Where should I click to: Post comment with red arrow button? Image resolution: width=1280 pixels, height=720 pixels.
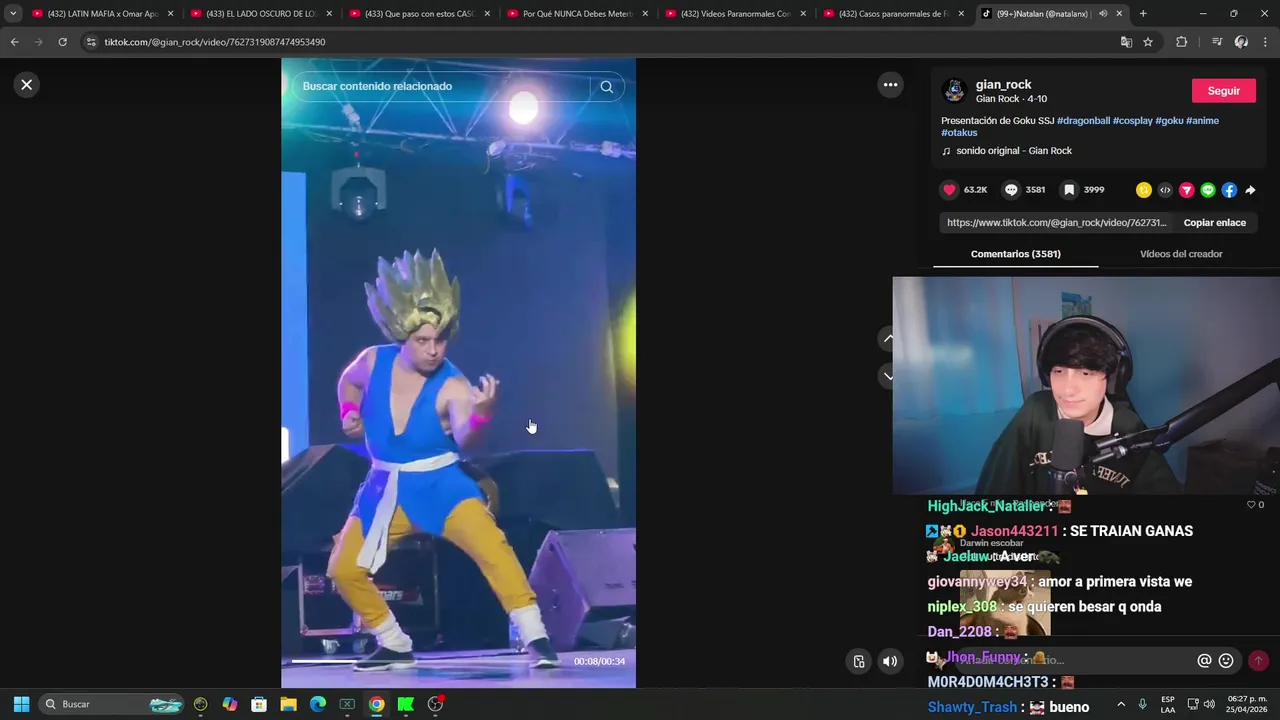coord(1258,660)
